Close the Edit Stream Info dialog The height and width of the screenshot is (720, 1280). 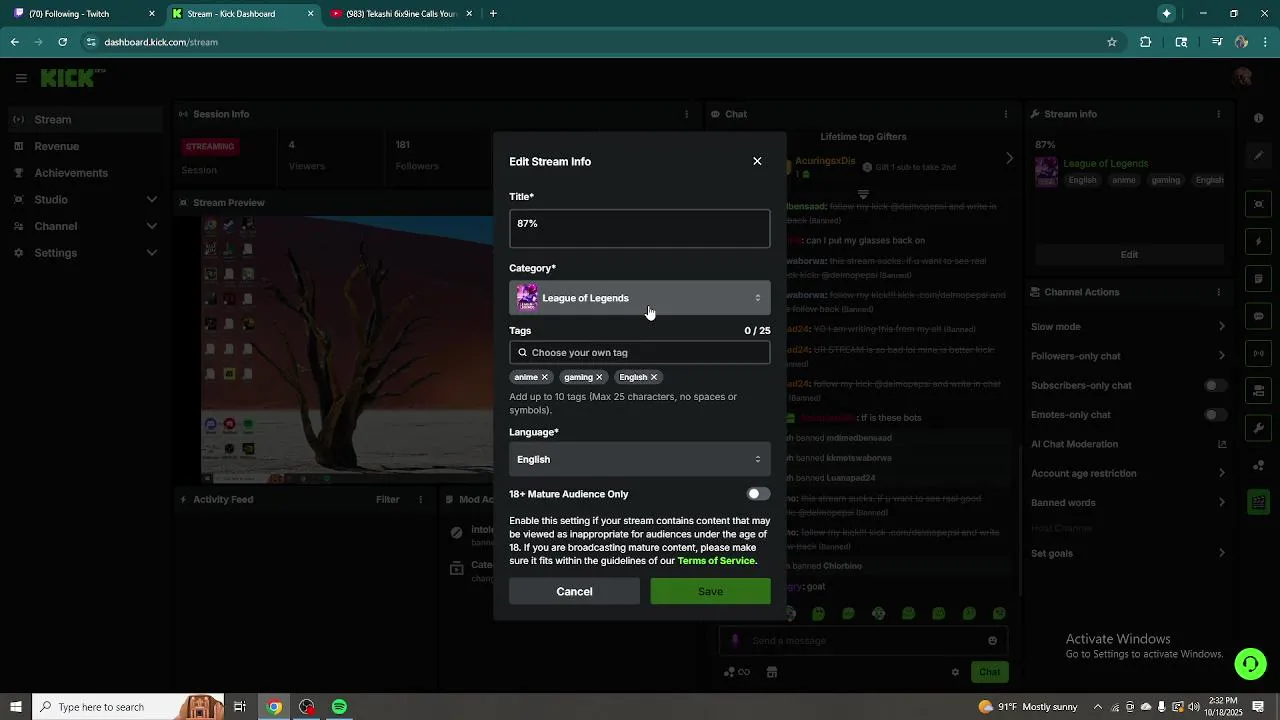click(x=757, y=161)
